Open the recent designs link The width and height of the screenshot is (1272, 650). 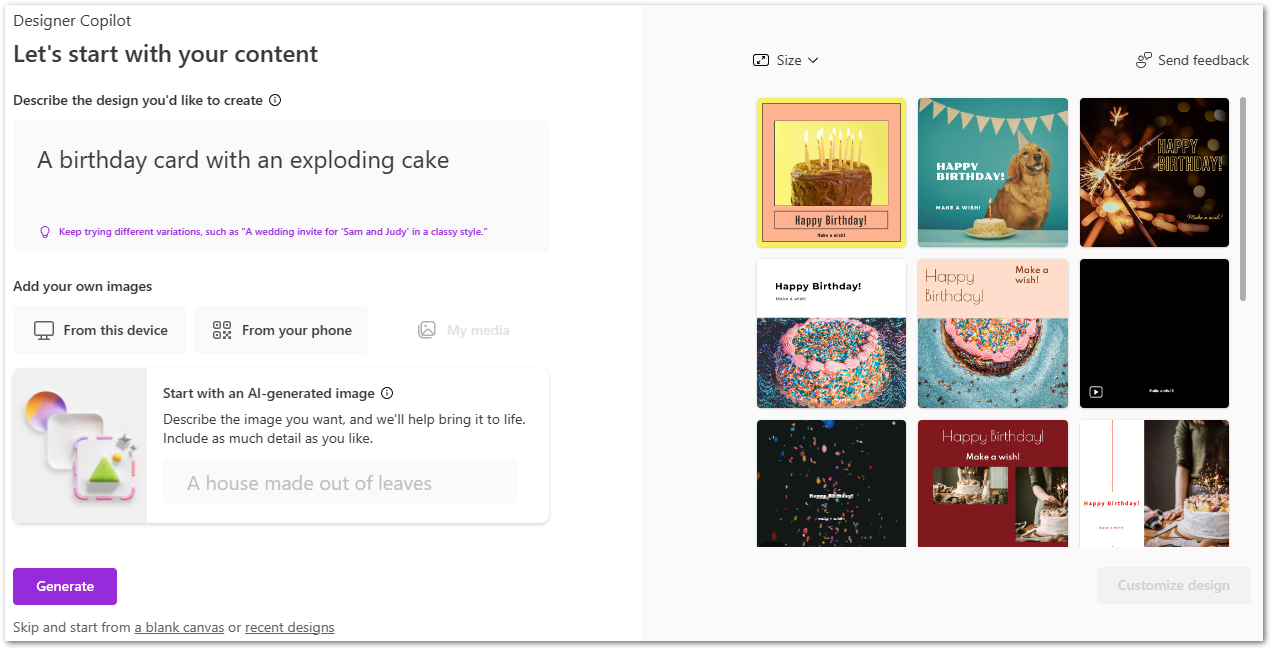(289, 627)
